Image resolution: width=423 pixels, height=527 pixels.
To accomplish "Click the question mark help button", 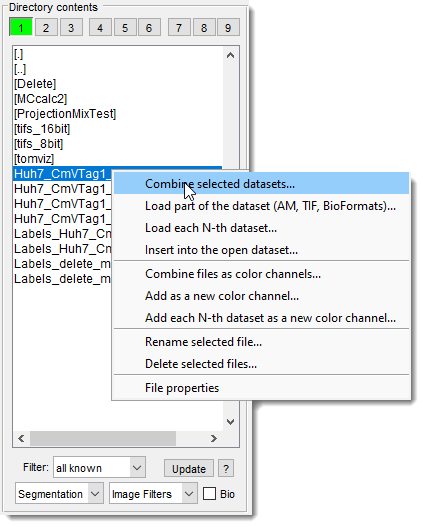I will click(226, 468).
